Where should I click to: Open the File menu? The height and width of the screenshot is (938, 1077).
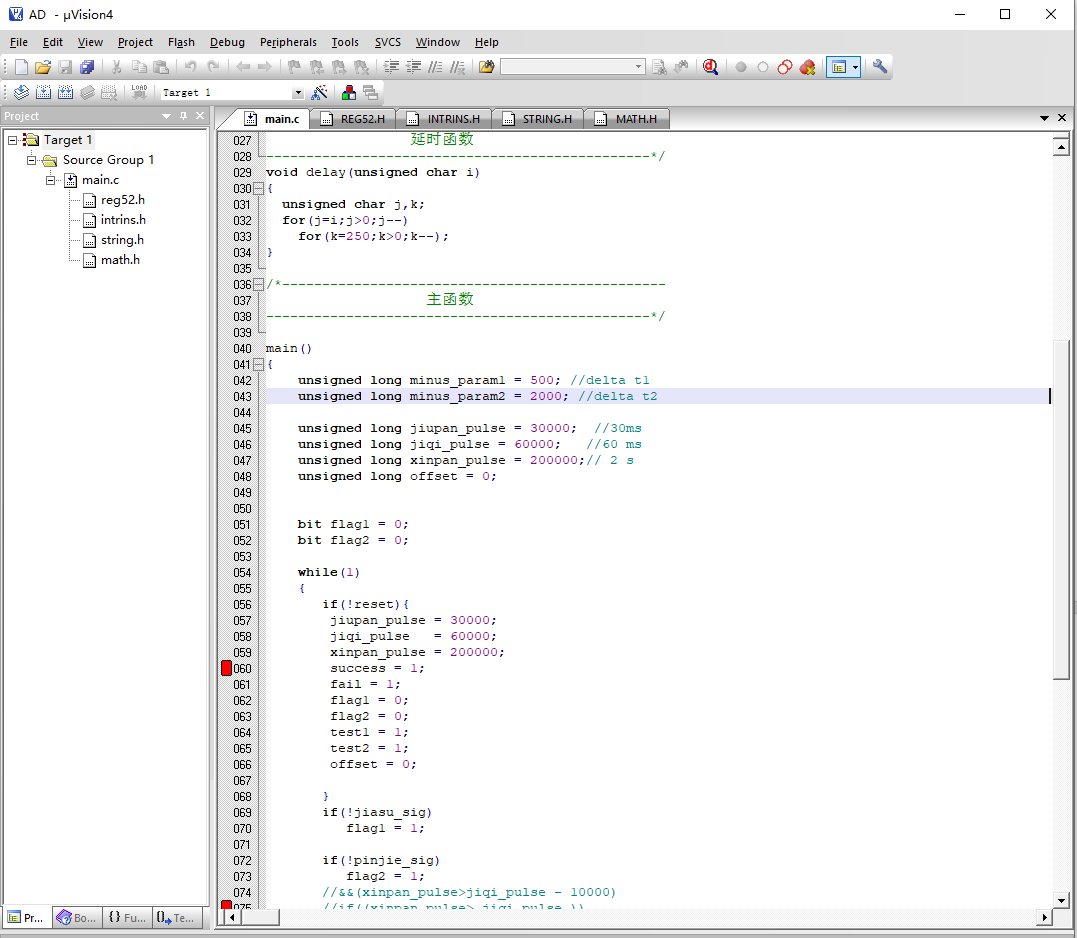point(19,42)
